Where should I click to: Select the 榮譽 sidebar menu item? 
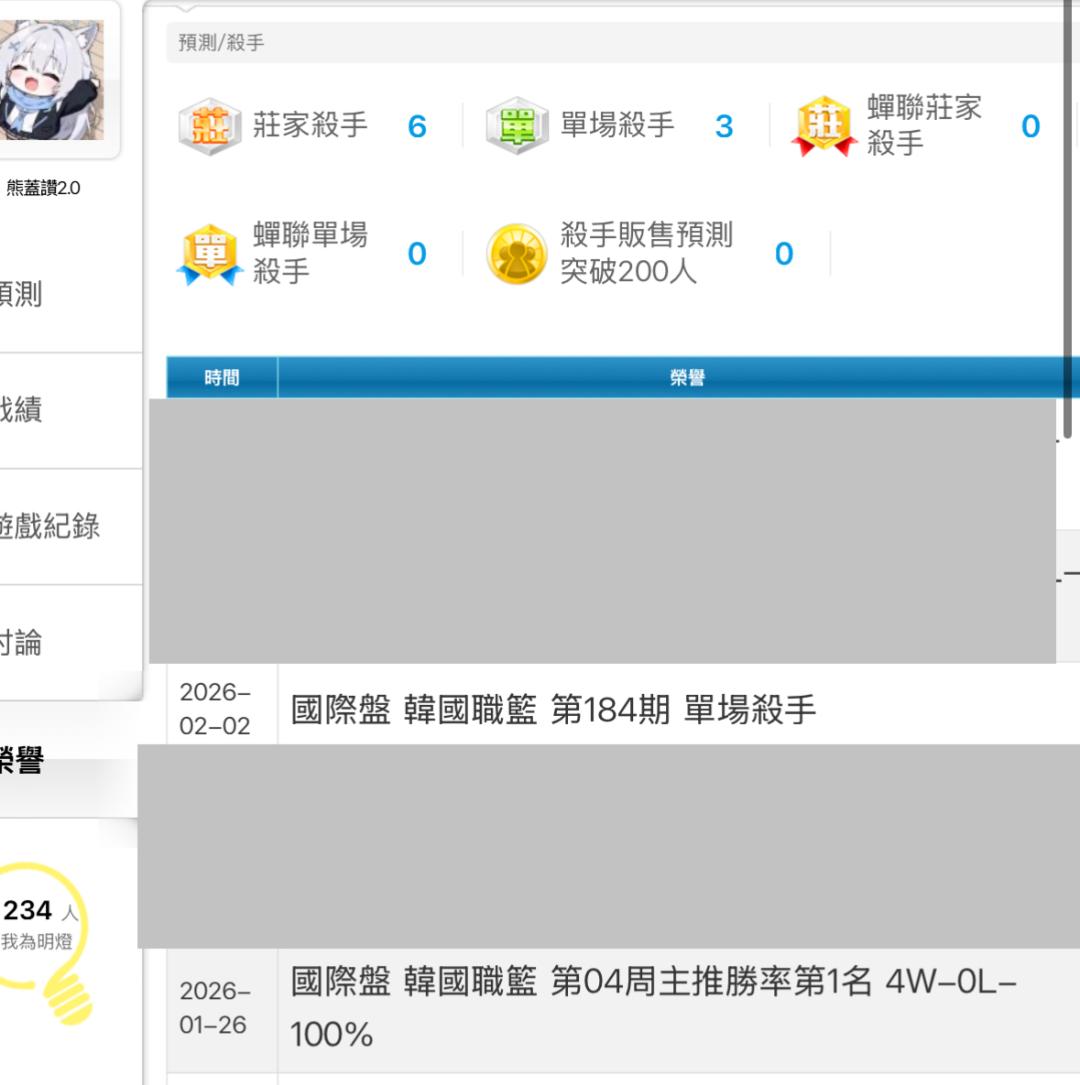(x=22, y=760)
